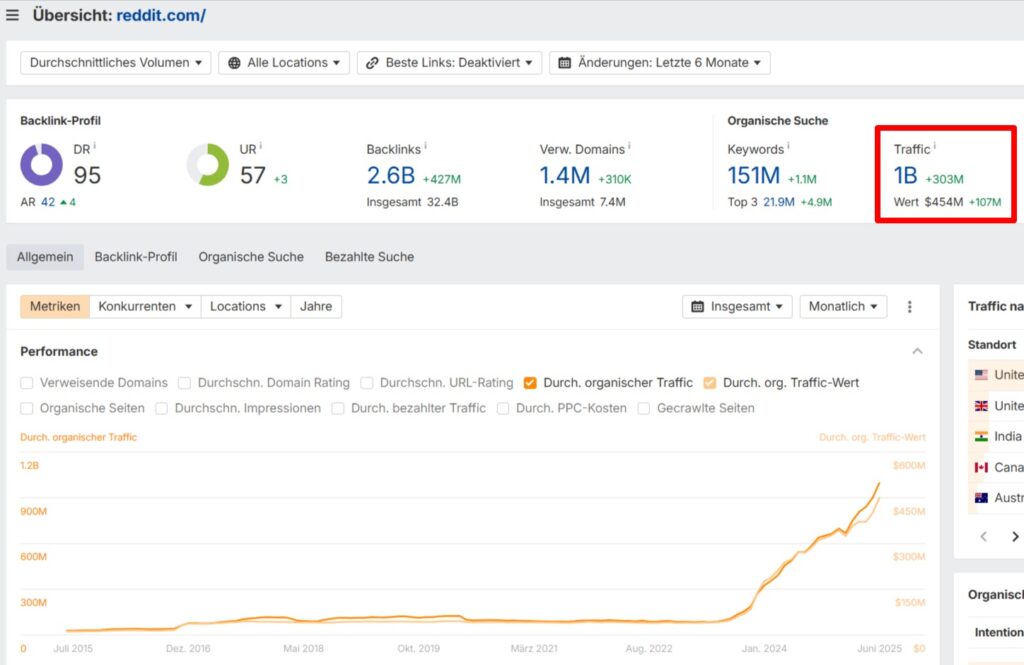Collapse the Performance section chevron
The height and width of the screenshot is (665, 1024).
pos(918,351)
